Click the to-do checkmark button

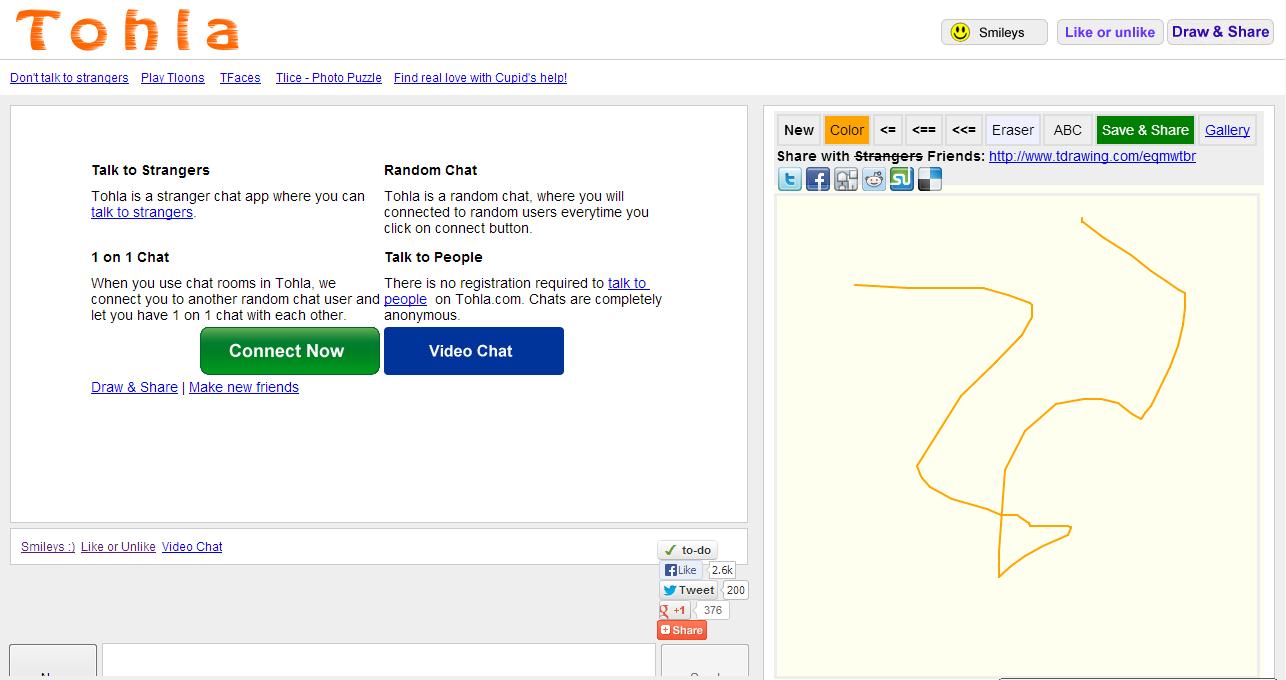687,550
